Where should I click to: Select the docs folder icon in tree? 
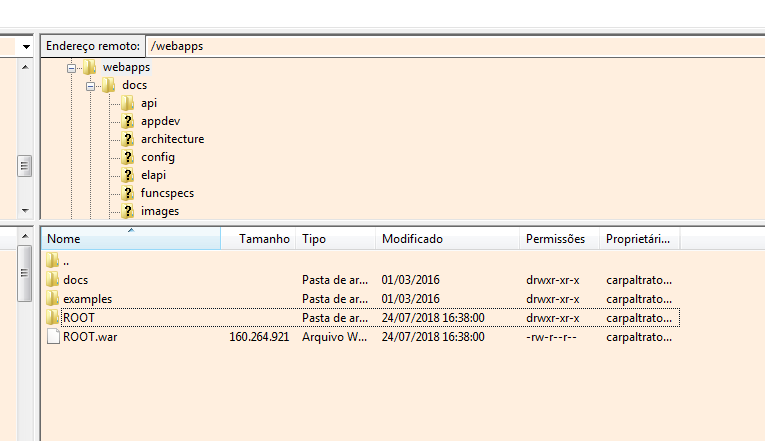point(108,85)
